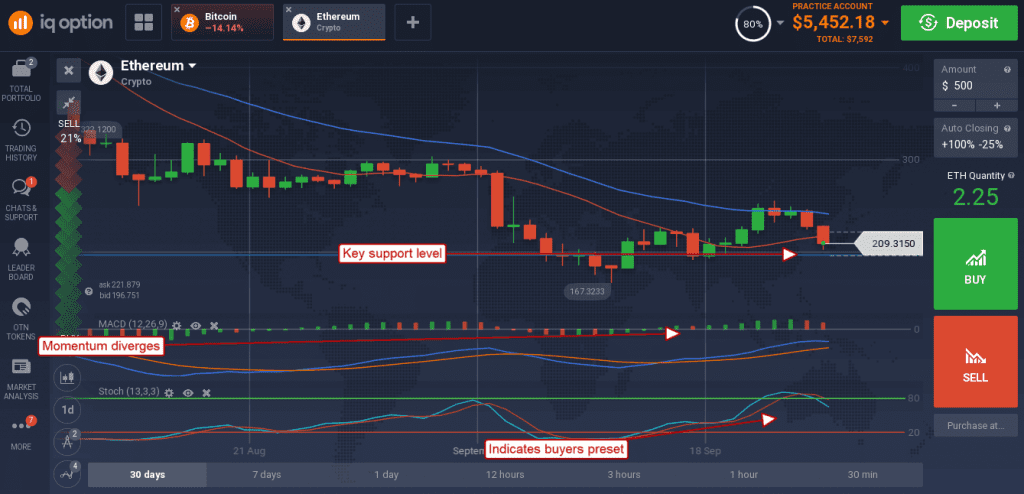Click the green Deposit button
Image resolution: width=1024 pixels, height=494 pixels.
[959, 24]
